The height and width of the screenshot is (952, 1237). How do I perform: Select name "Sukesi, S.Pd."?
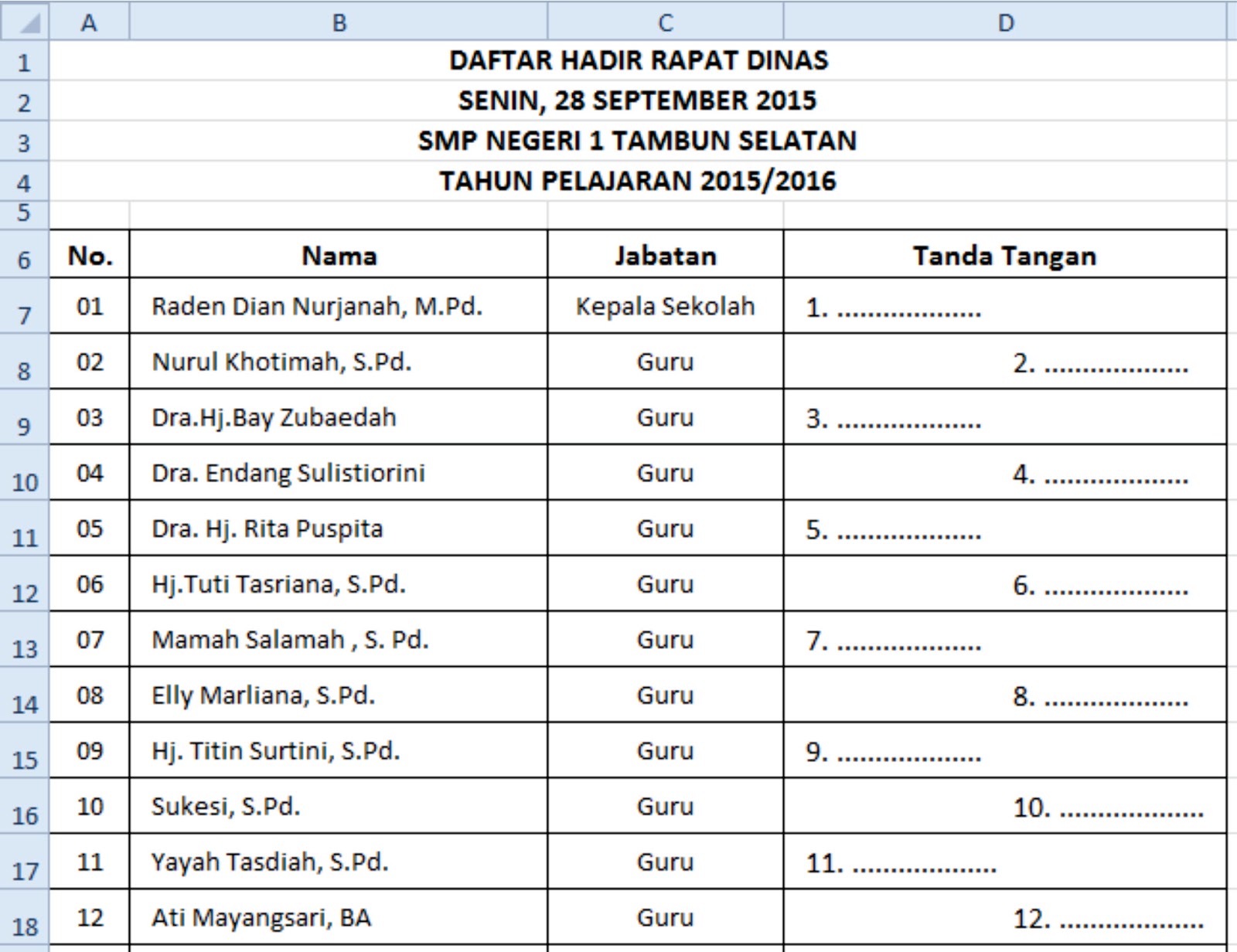pos(226,807)
